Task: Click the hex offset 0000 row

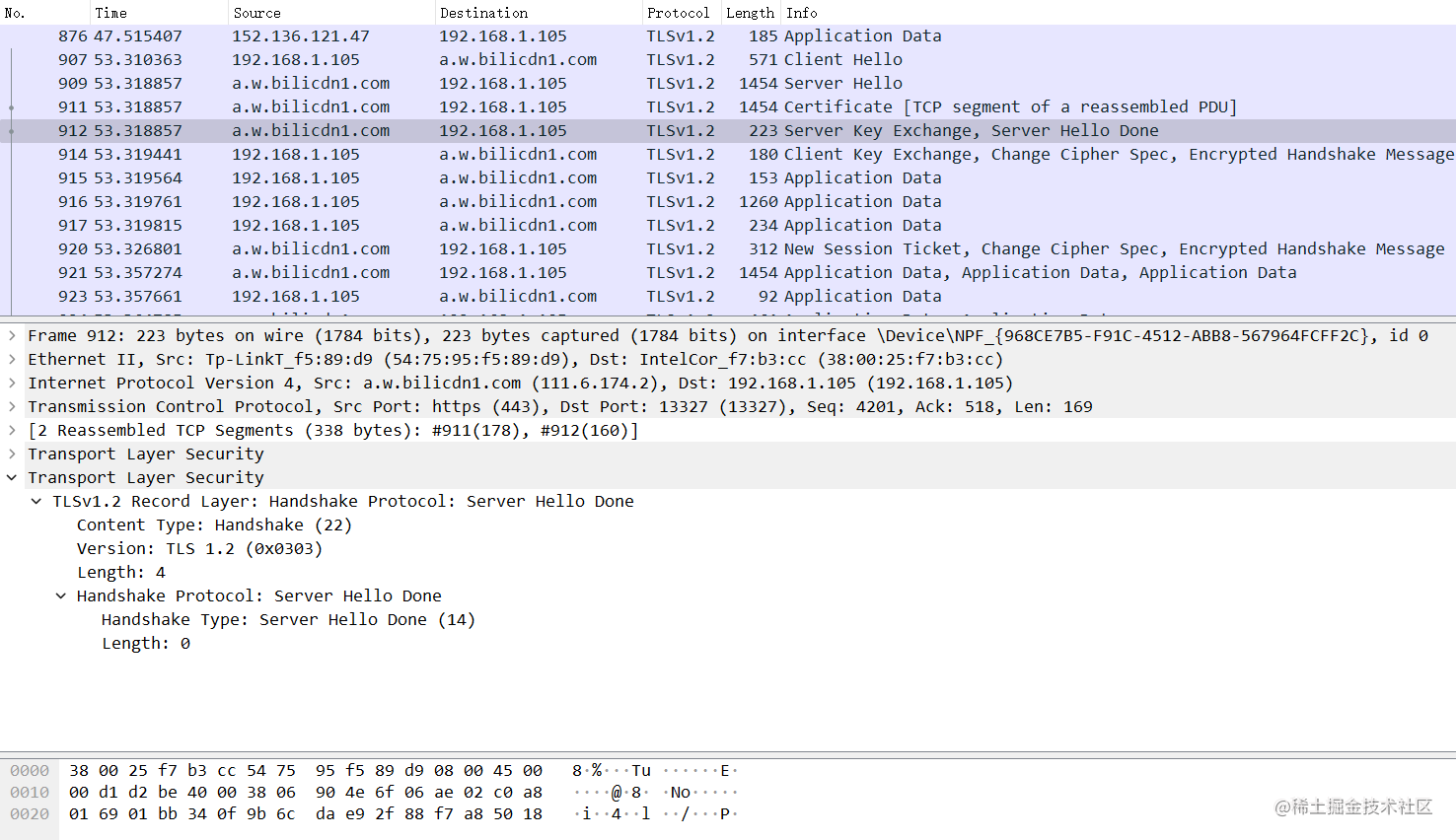Action: 30,771
